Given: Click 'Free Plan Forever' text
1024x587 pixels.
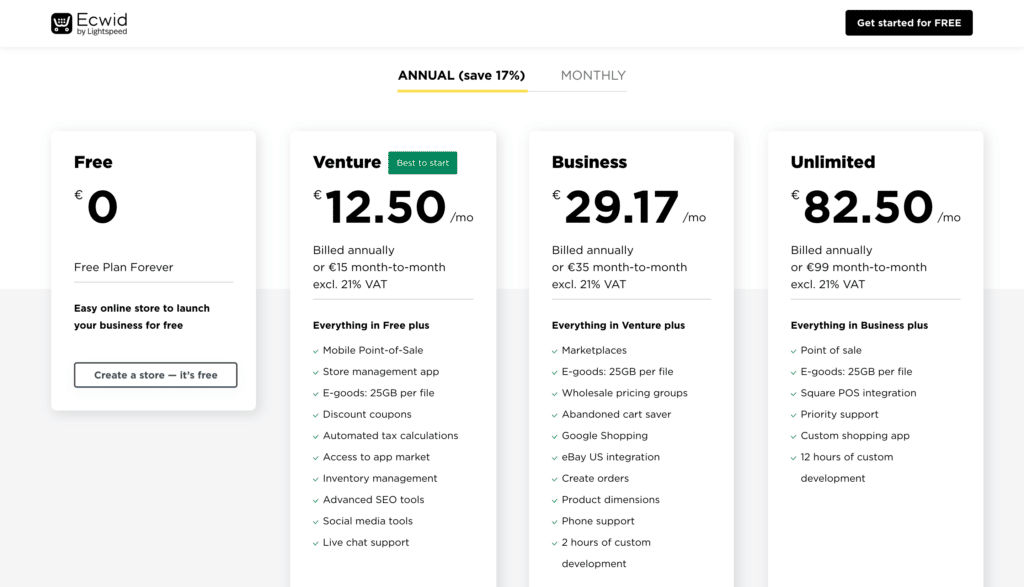Looking at the screenshot, I should [x=123, y=267].
